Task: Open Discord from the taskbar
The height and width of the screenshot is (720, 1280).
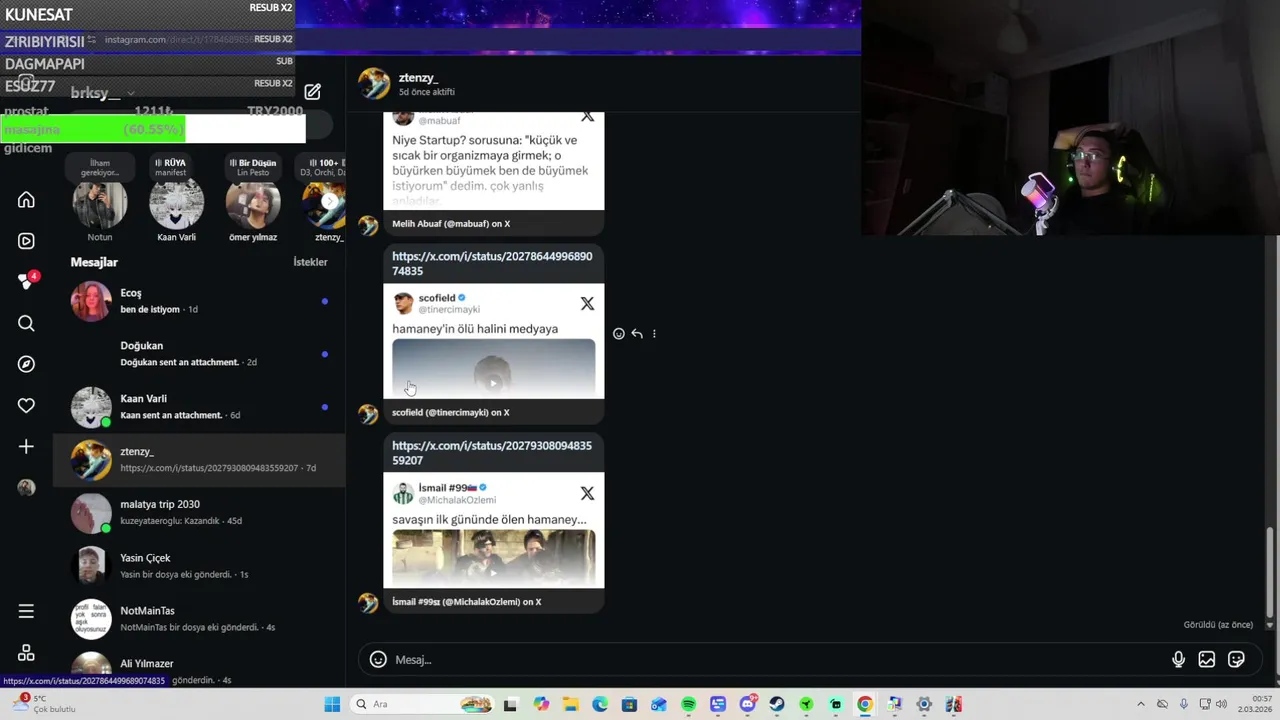Action: tap(747, 704)
